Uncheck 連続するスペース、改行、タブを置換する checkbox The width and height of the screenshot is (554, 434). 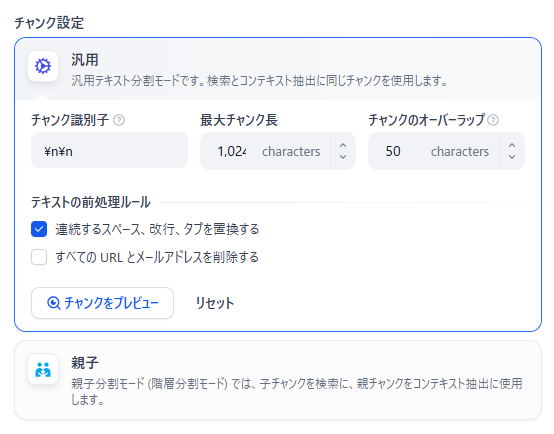[x=39, y=229]
